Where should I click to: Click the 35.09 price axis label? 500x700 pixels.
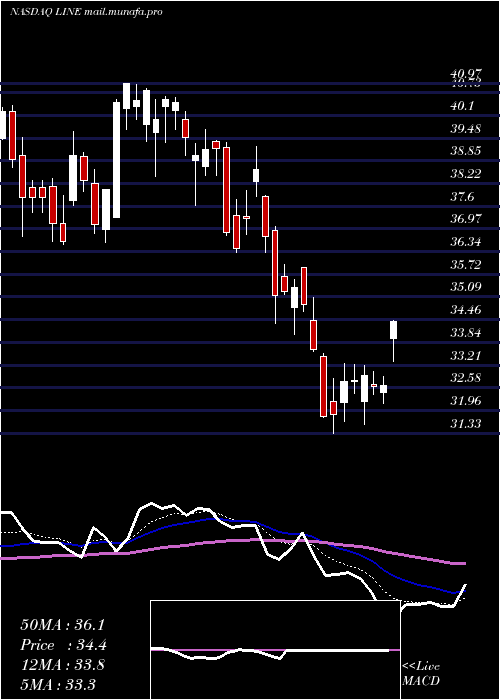(x=466, y=286)
